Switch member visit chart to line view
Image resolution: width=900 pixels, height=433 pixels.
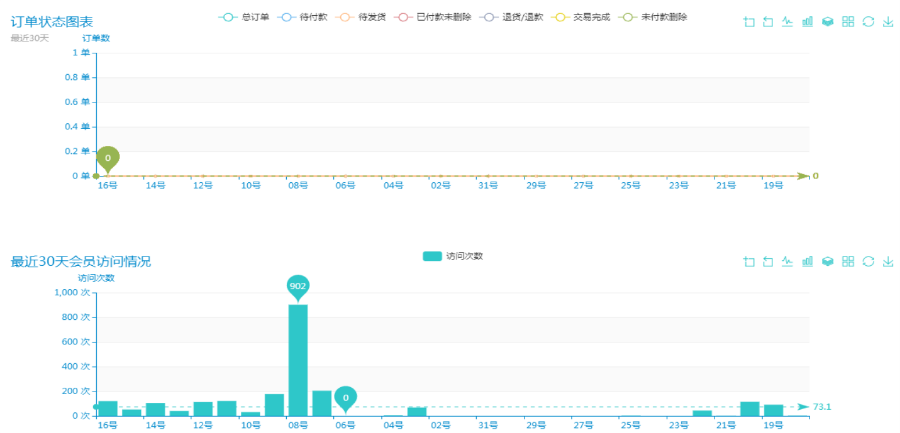tap(788, 262)
